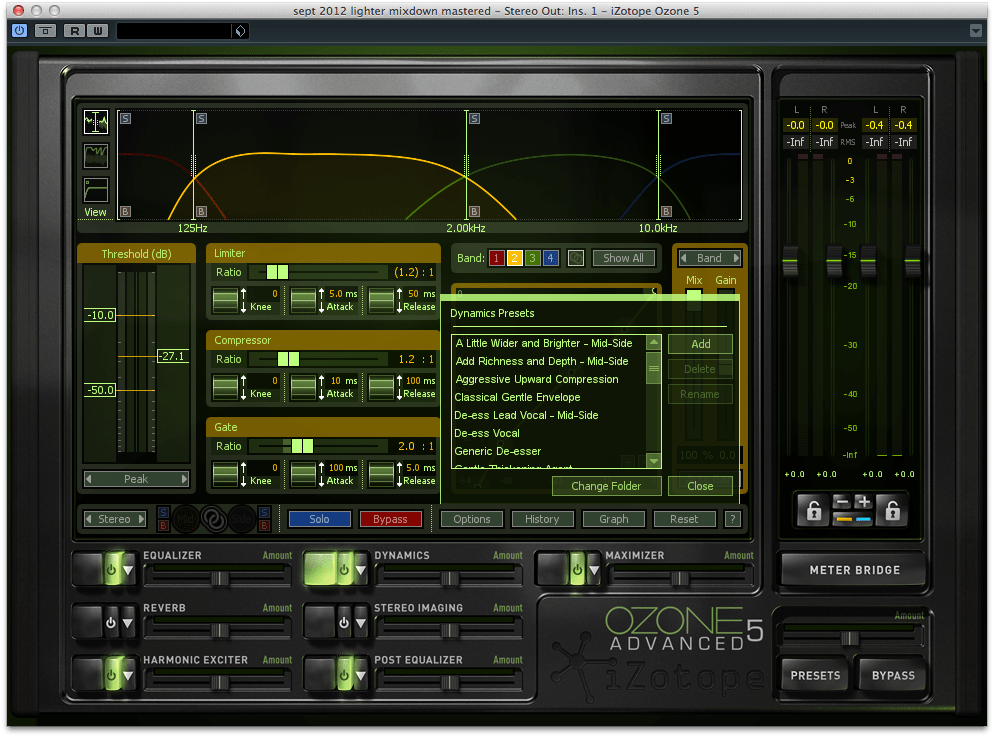Click the Gate Ratio slider
The height and width of the screenshot is (737, 994).
(318, 446)
